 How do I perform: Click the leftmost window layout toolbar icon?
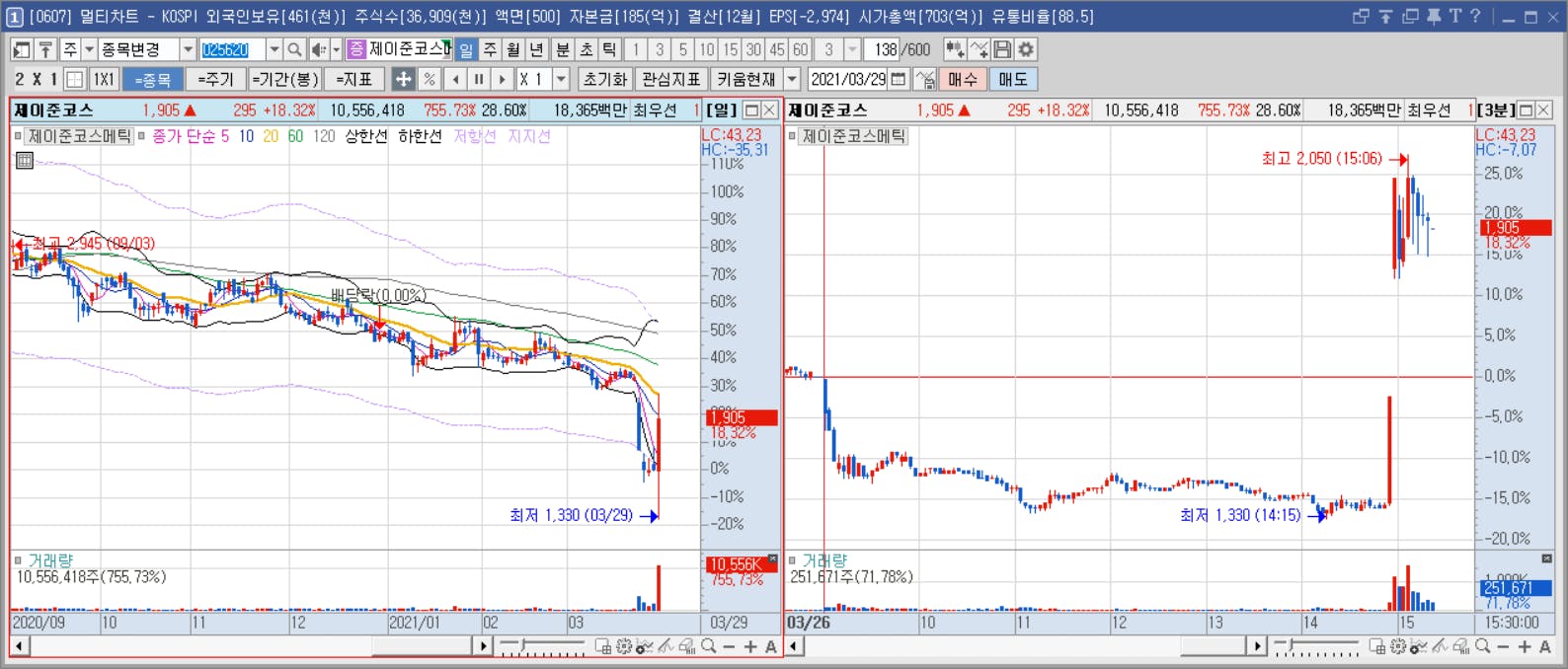pyautogui.click(x=21, y=49)
